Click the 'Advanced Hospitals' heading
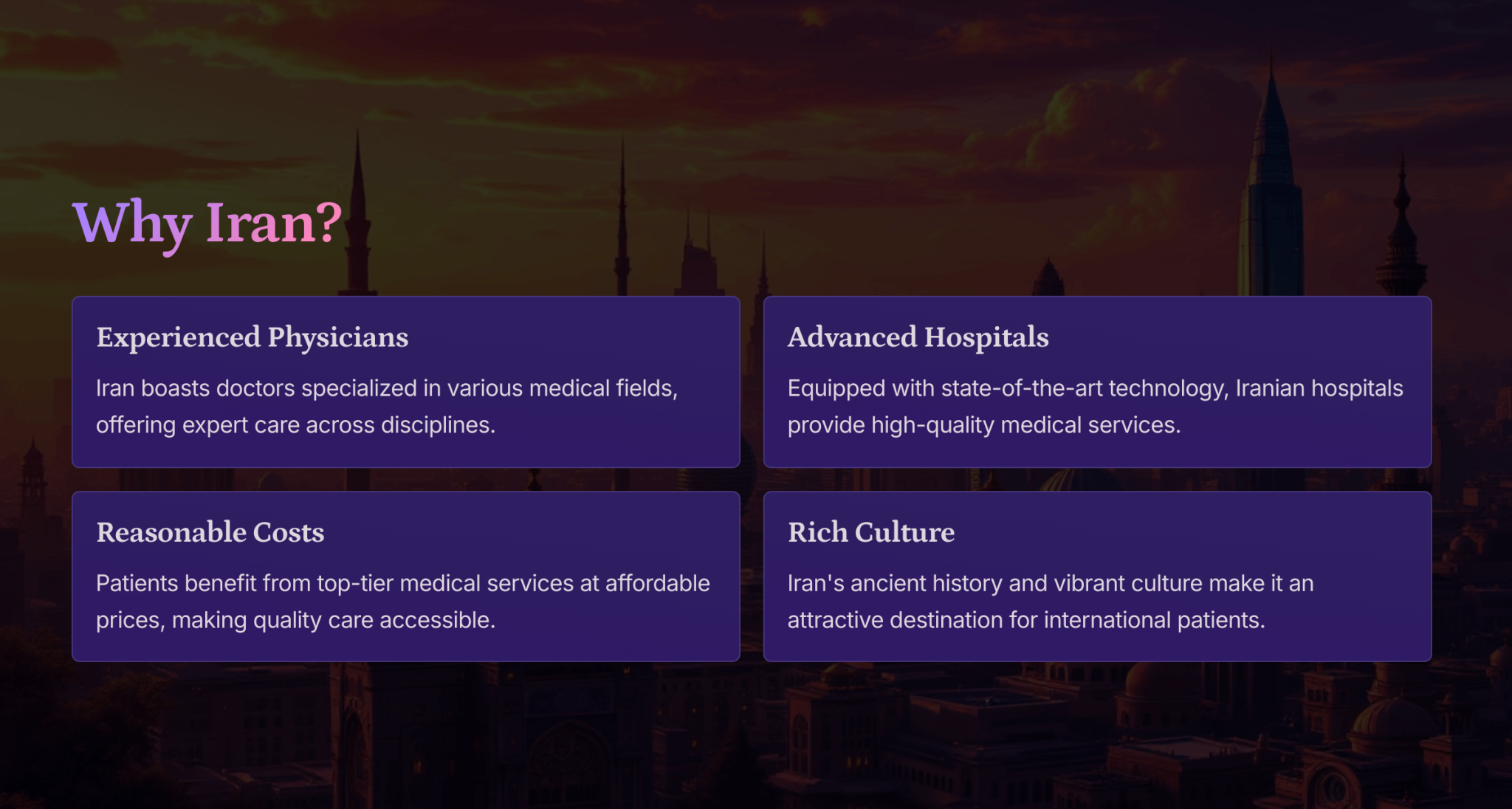 (918, 337)
